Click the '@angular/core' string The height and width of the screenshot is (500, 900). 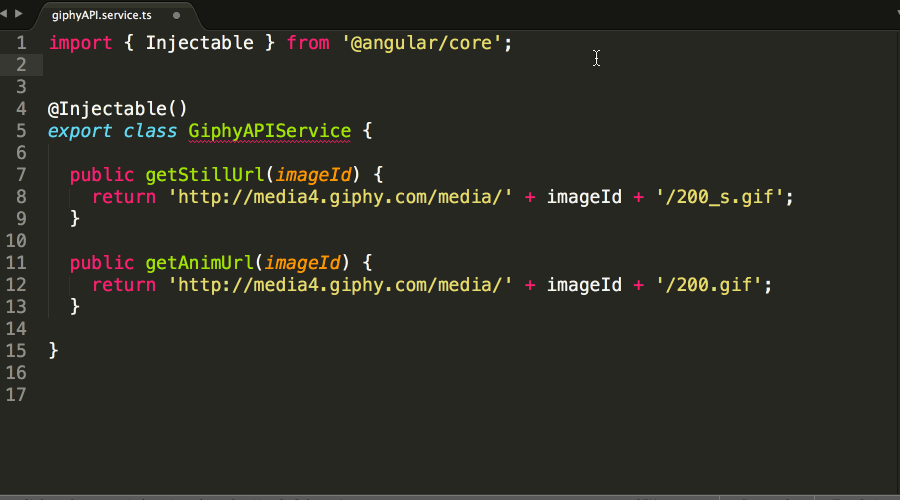422,43
